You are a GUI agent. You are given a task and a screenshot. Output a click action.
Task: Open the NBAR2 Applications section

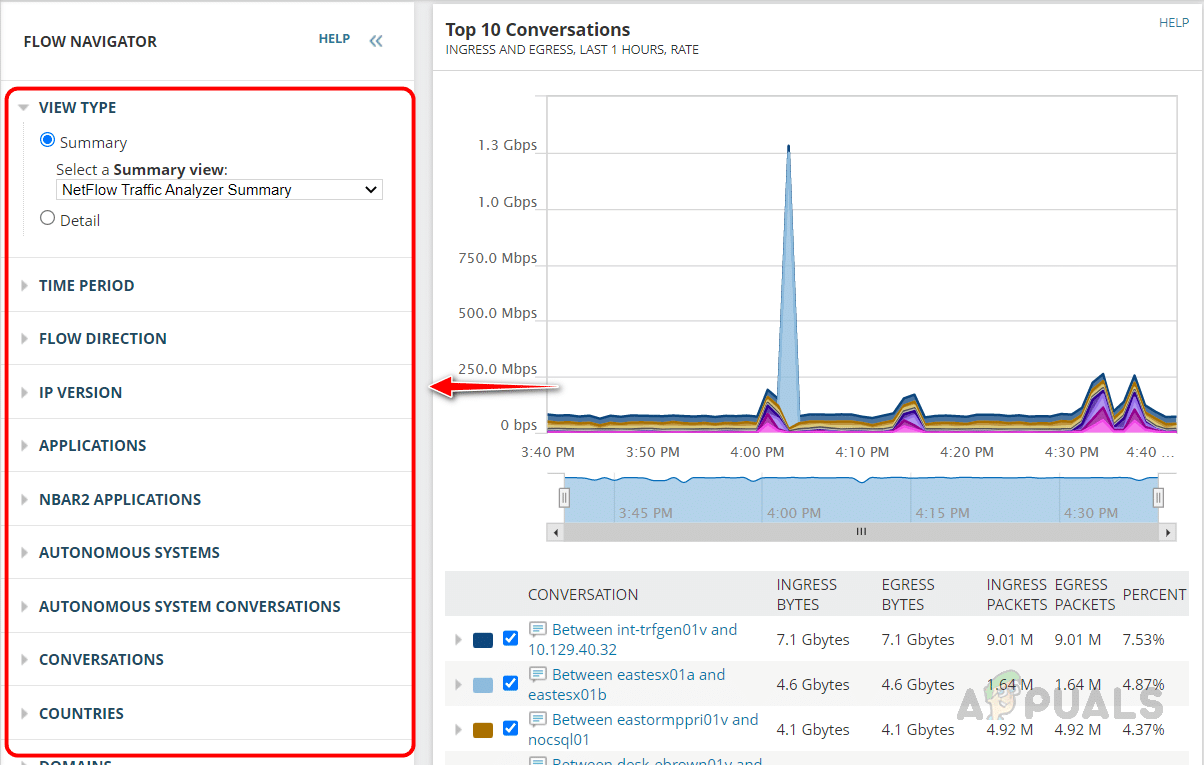(x=119, y=499)
